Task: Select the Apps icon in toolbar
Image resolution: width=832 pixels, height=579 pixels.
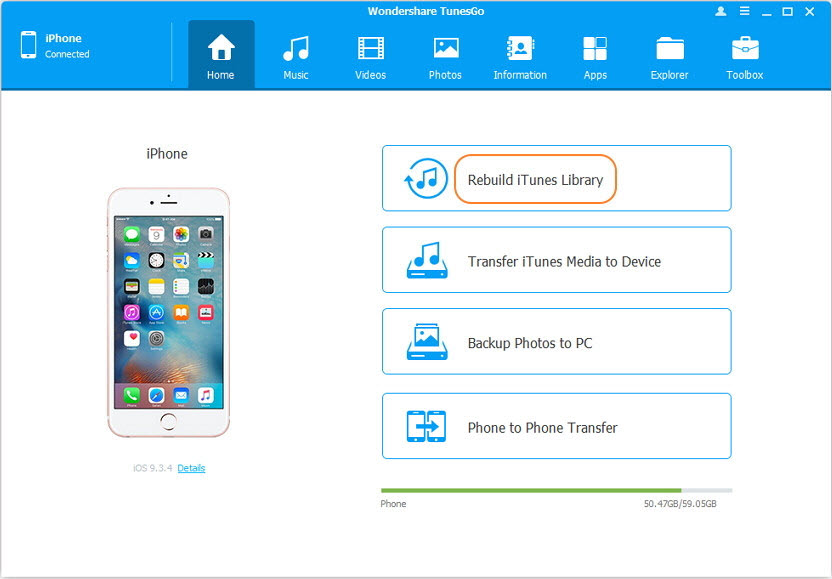Action: click(x=595, y=56)
